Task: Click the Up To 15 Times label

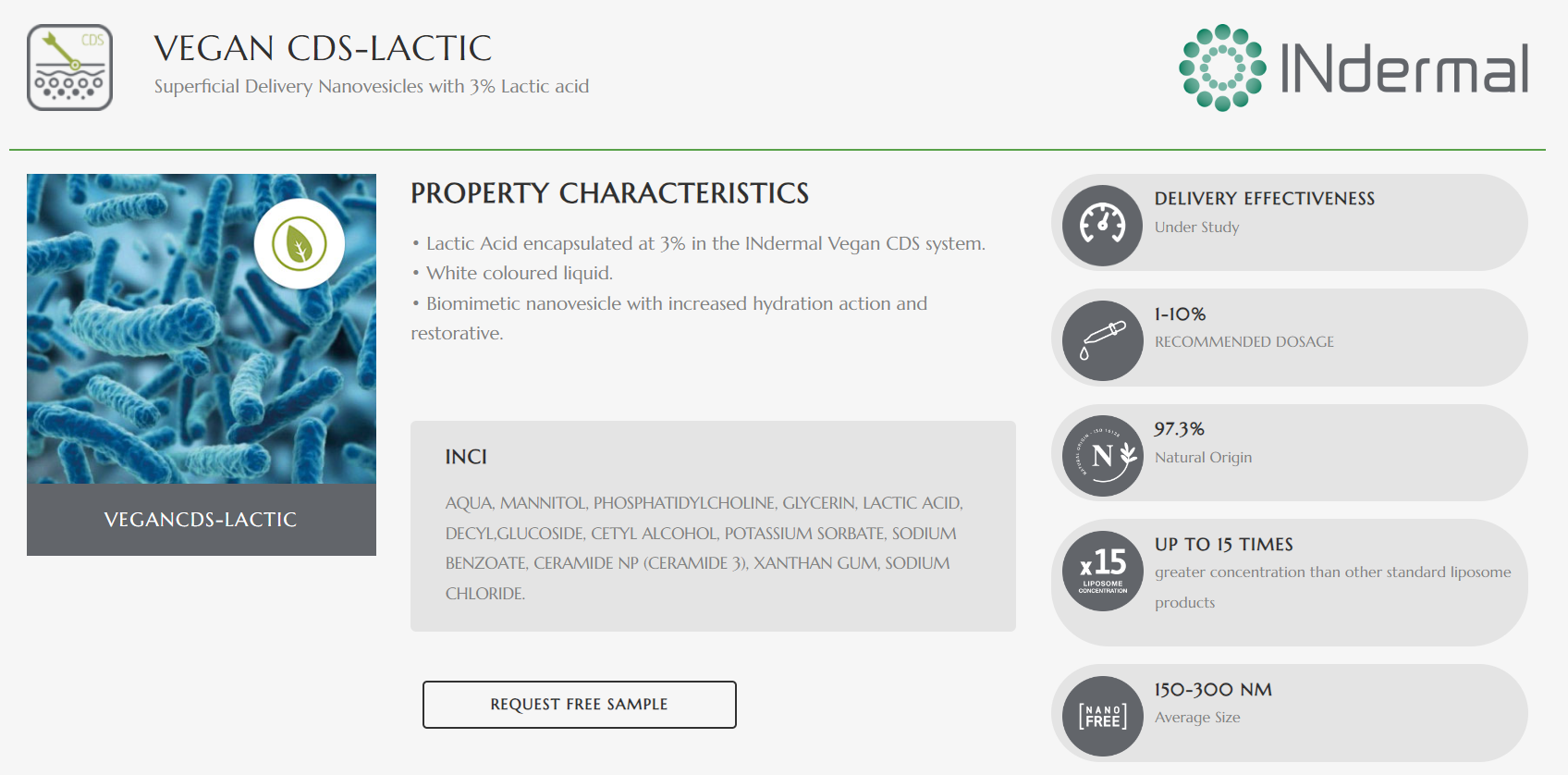Action: [x=1223, y=545]
